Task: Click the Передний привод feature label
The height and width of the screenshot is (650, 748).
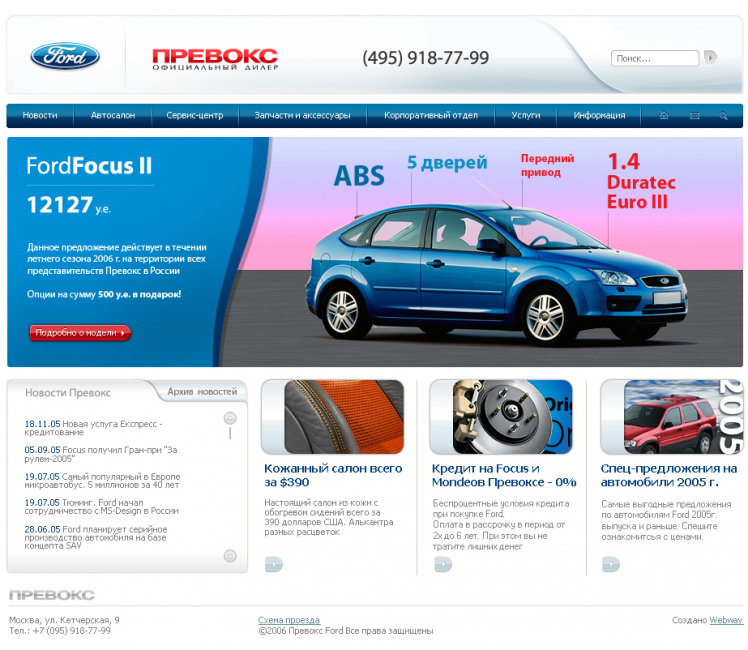Action: [x=547, y=165]
